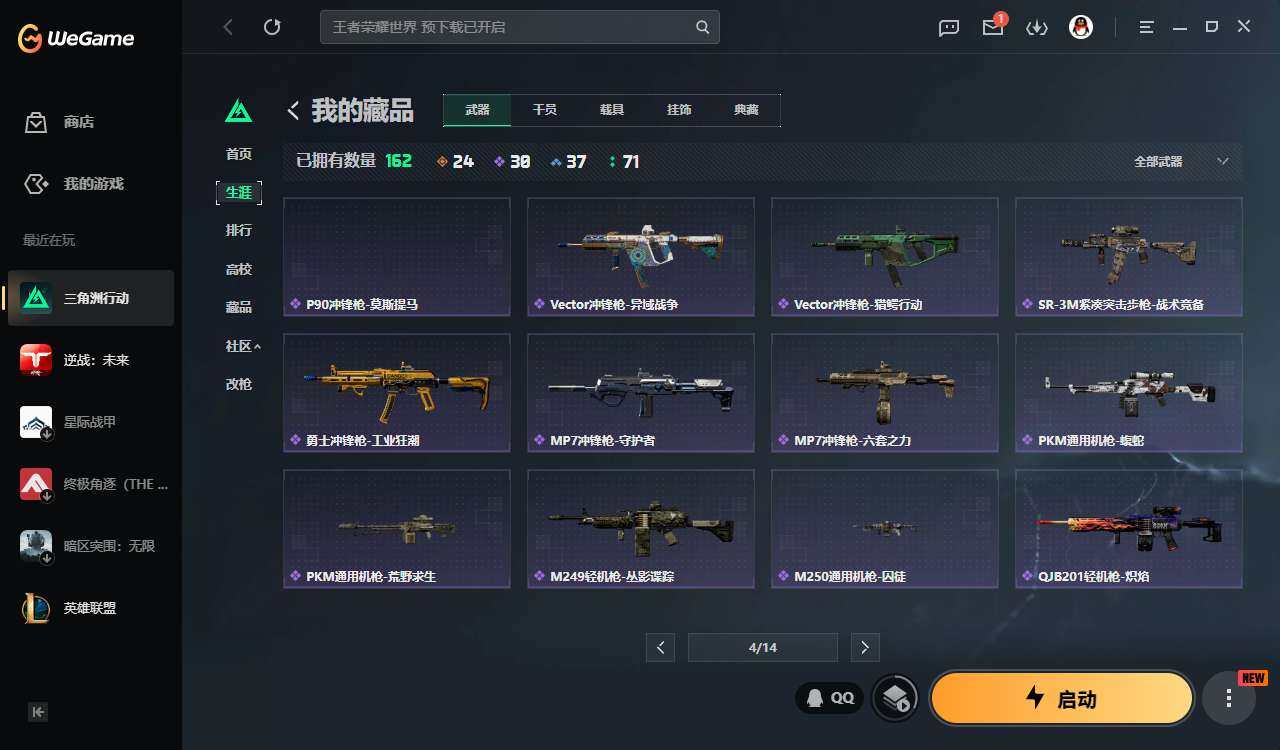Click the orange 启动 launch button

1062,698
